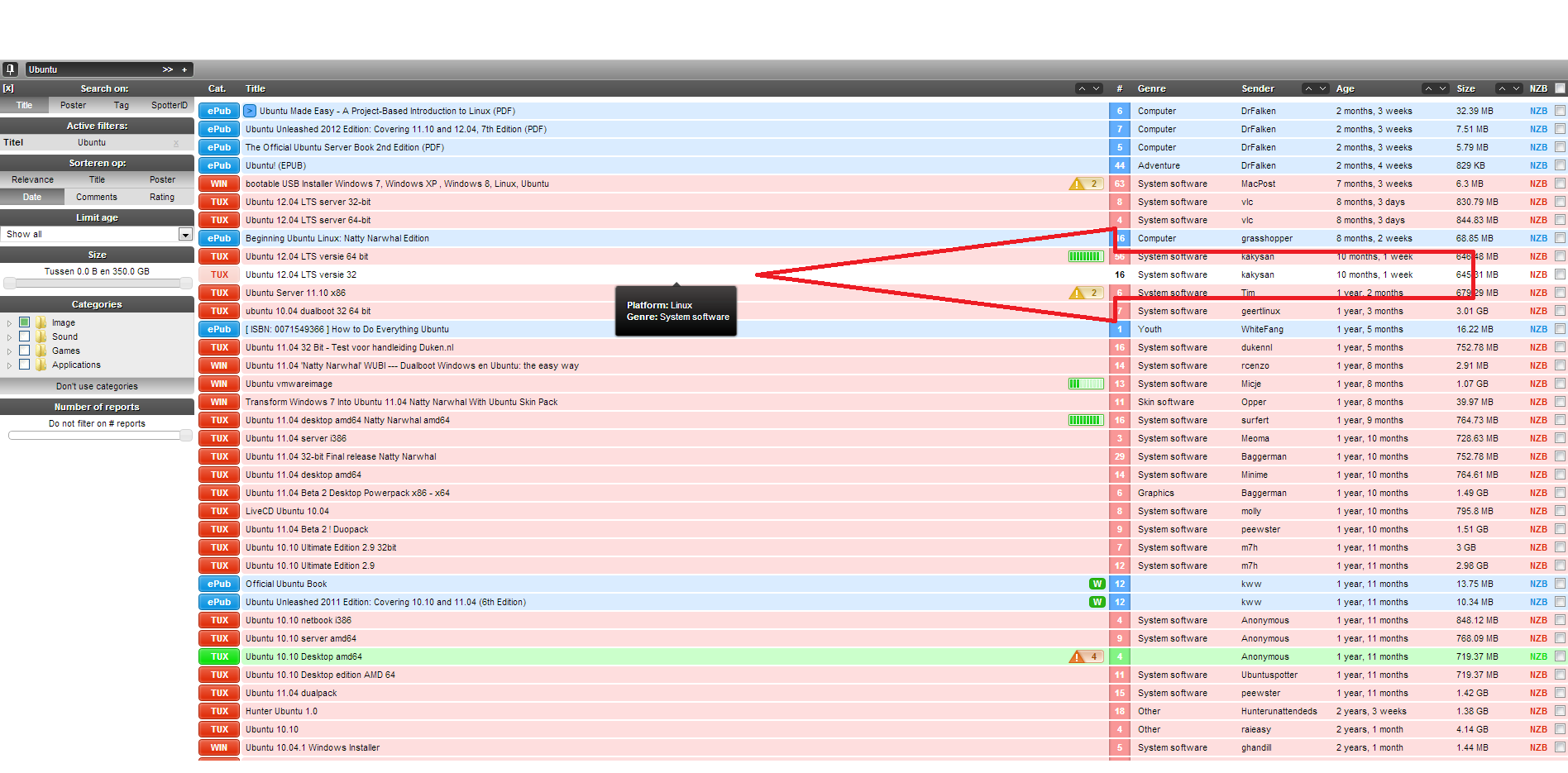The image size is (1568, 773).
Task: Toggle the Image category checkbox
Action: point(24,322)
